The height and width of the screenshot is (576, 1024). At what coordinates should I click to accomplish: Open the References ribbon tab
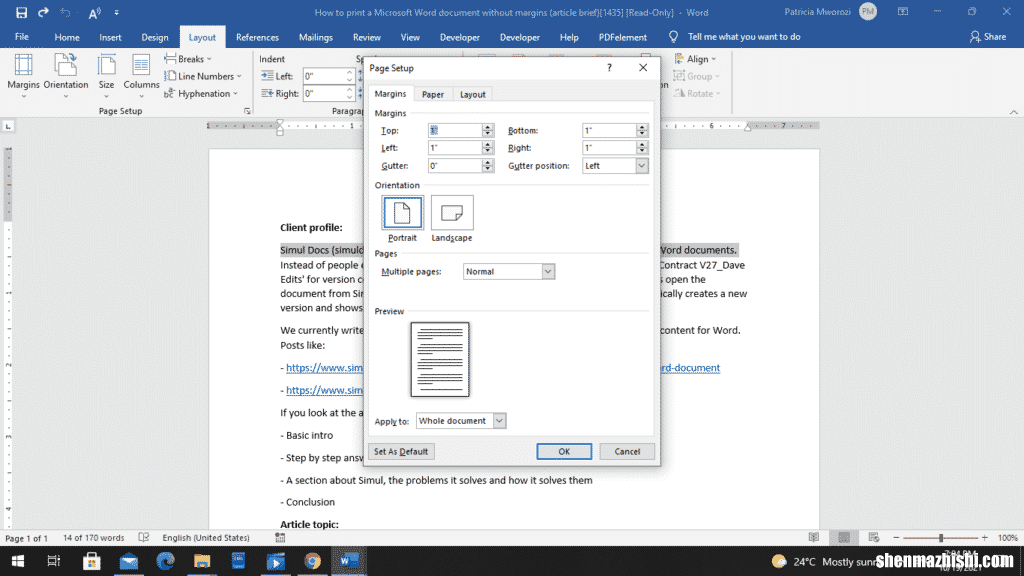point(257,37)
